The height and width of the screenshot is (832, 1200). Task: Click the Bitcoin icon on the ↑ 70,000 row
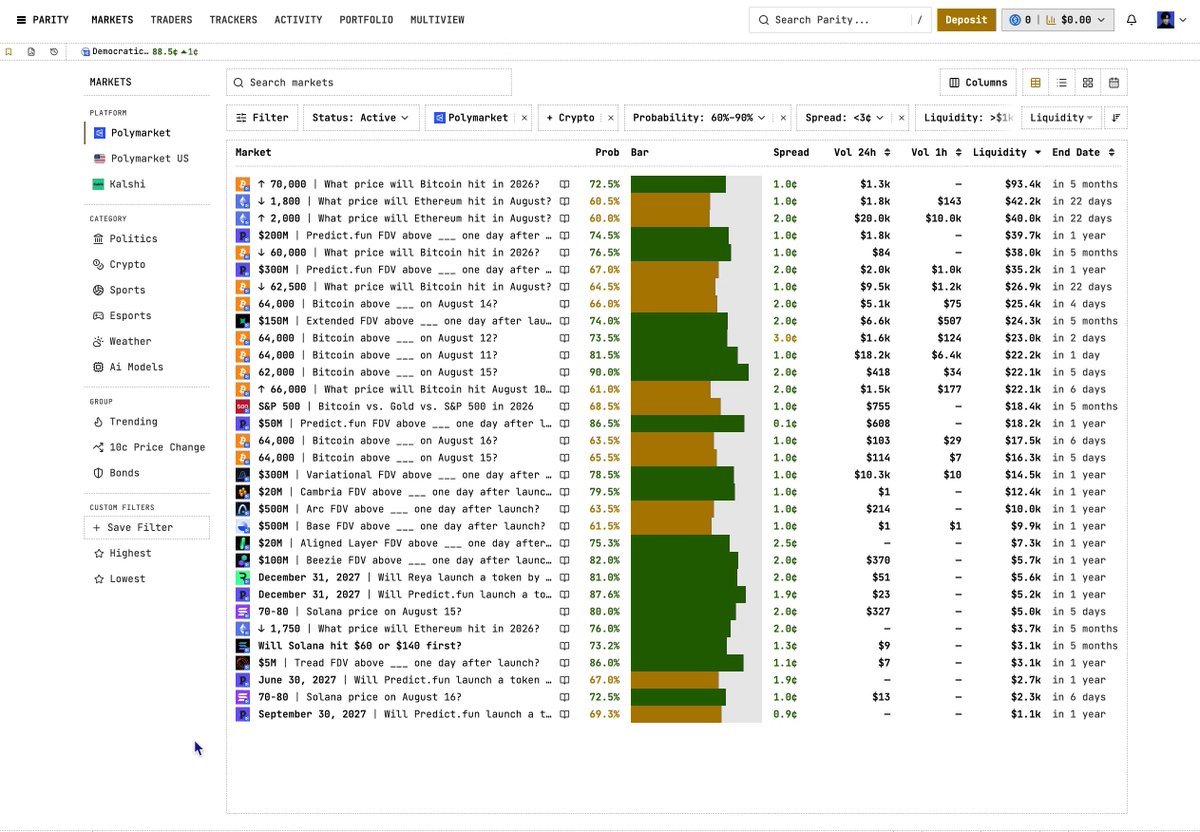coord(242,184)
